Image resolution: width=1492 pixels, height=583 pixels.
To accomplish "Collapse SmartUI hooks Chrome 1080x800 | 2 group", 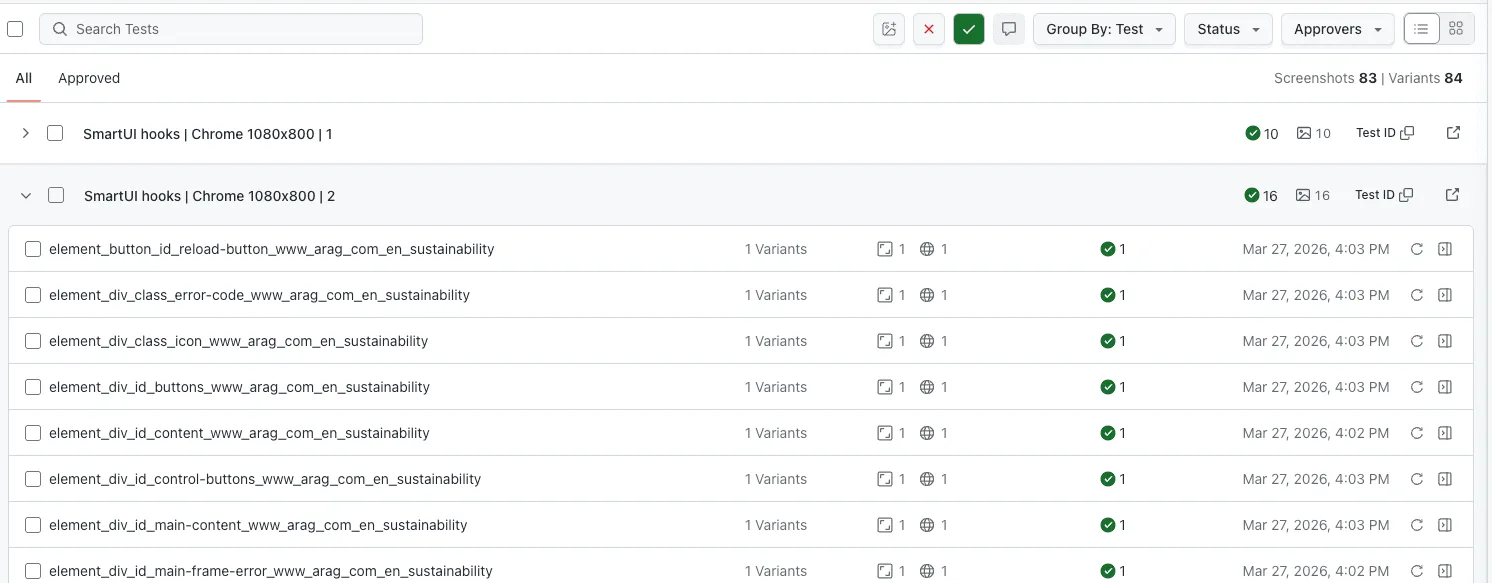I will [x=26, y=195].
